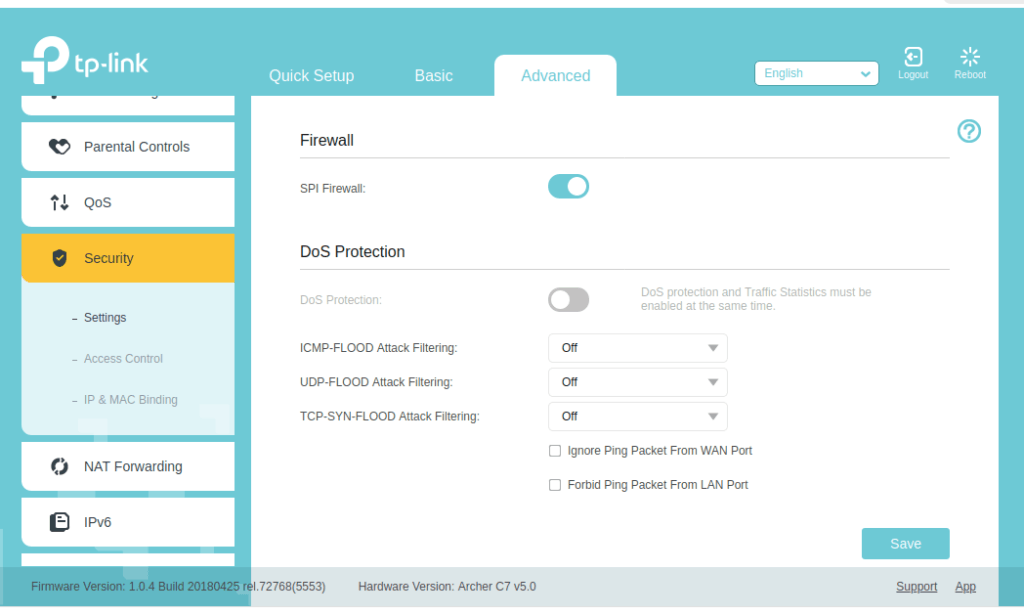The image size is (1024, 615).
Task: Open the Parental Controls menu
Action: (x=128, y=147)
